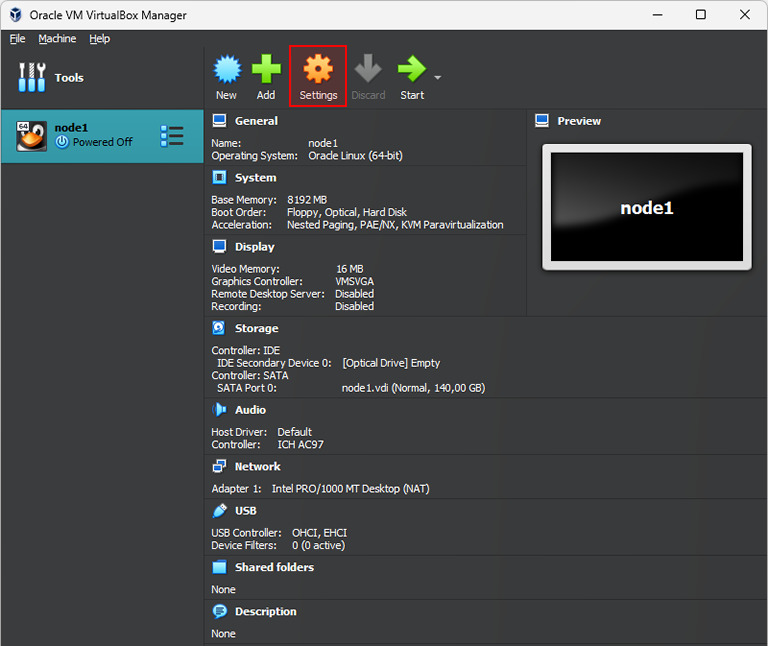Viewport: 768px width, 646px height.
Task: Open the Start button dropdown arrow
Action: point(437,77)
